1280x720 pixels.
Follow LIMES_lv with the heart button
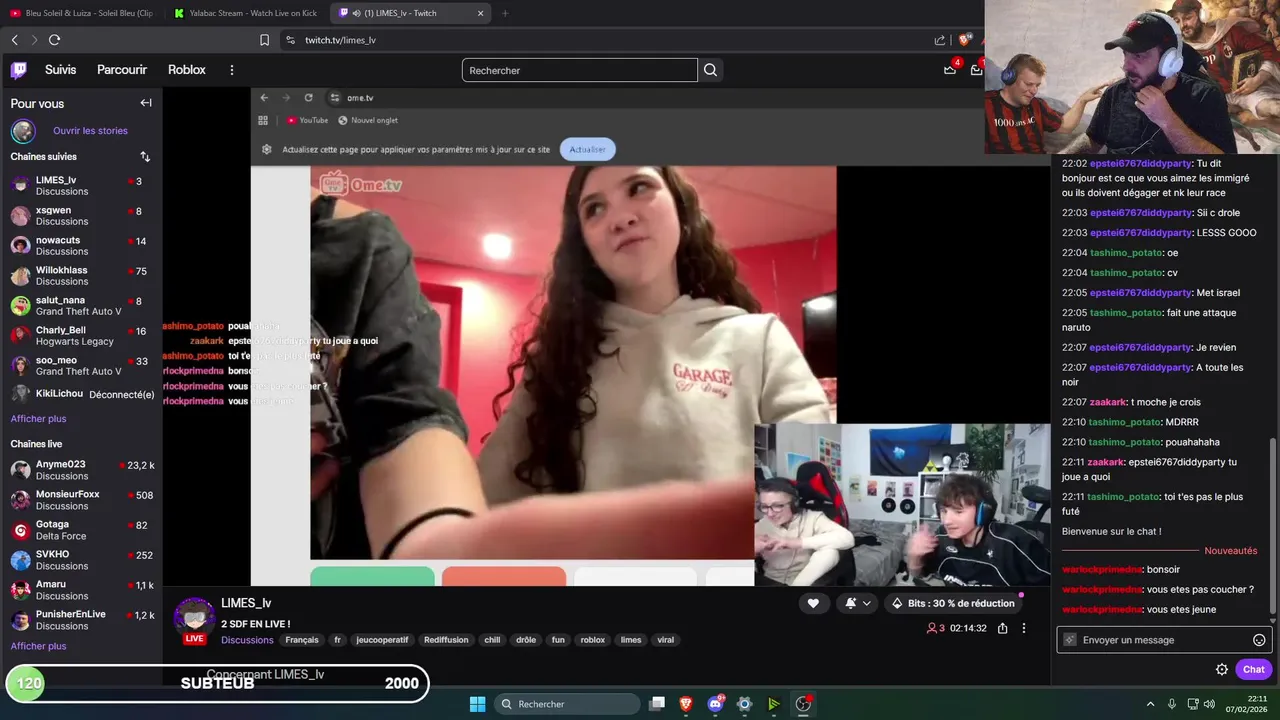(813, 603)
